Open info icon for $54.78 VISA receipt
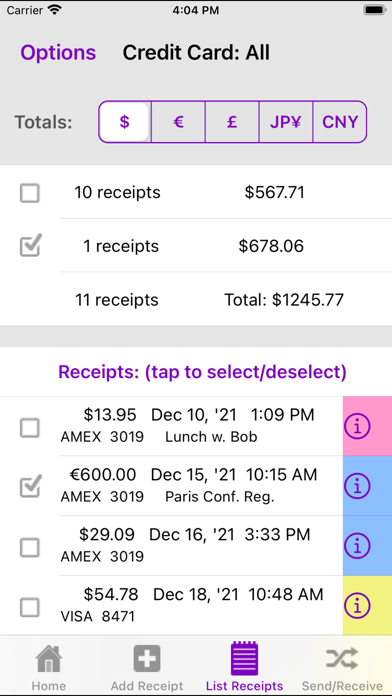 [357, 606]
